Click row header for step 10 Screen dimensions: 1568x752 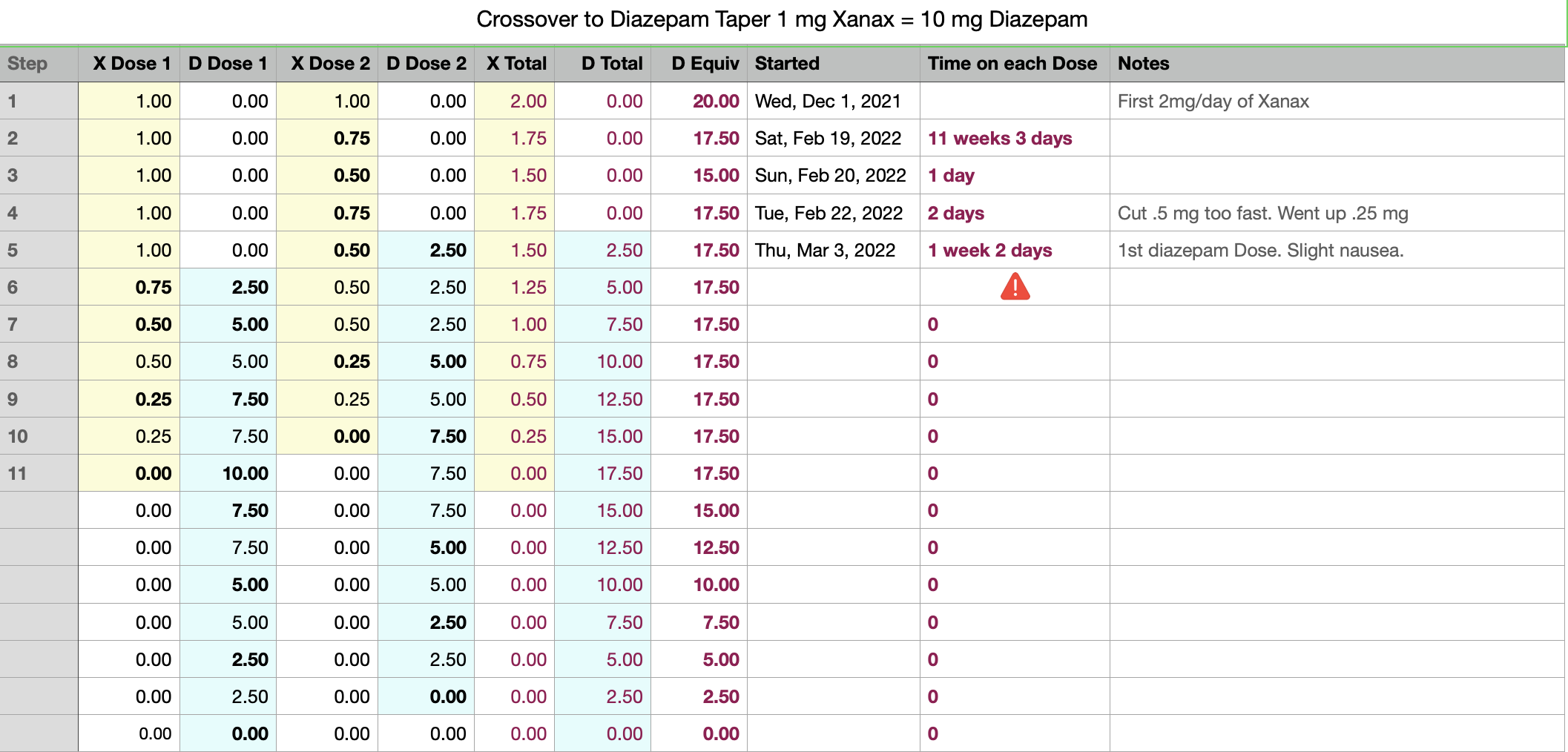click(39, 436)
